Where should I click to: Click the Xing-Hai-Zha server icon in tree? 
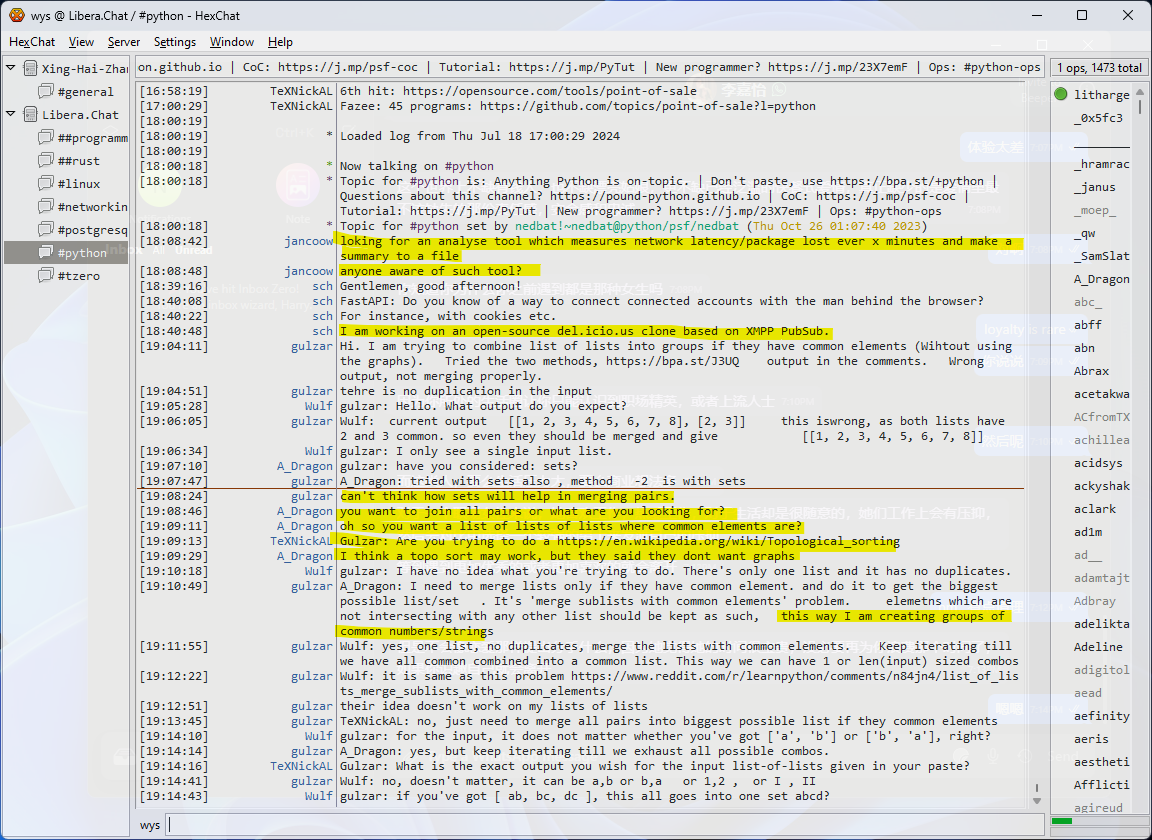tap(30, 69)
